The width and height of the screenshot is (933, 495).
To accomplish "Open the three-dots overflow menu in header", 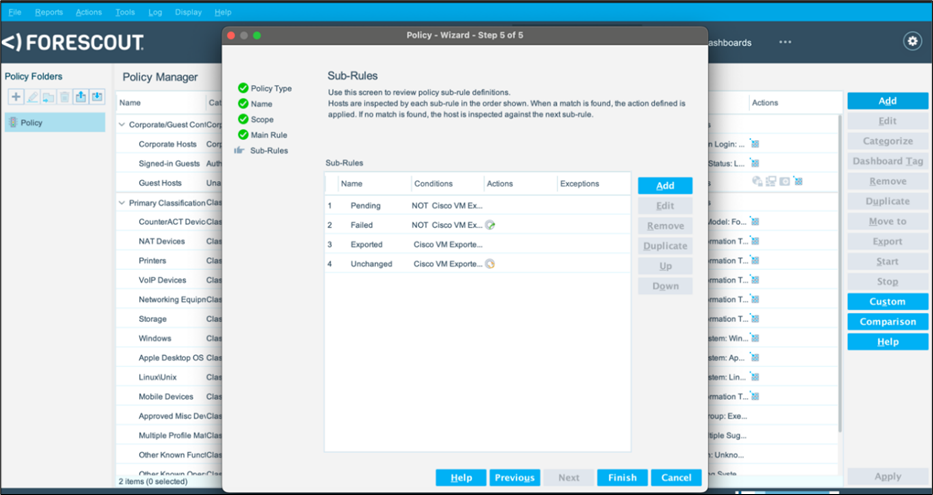I will pyautogui.click(x=785, y=42).
